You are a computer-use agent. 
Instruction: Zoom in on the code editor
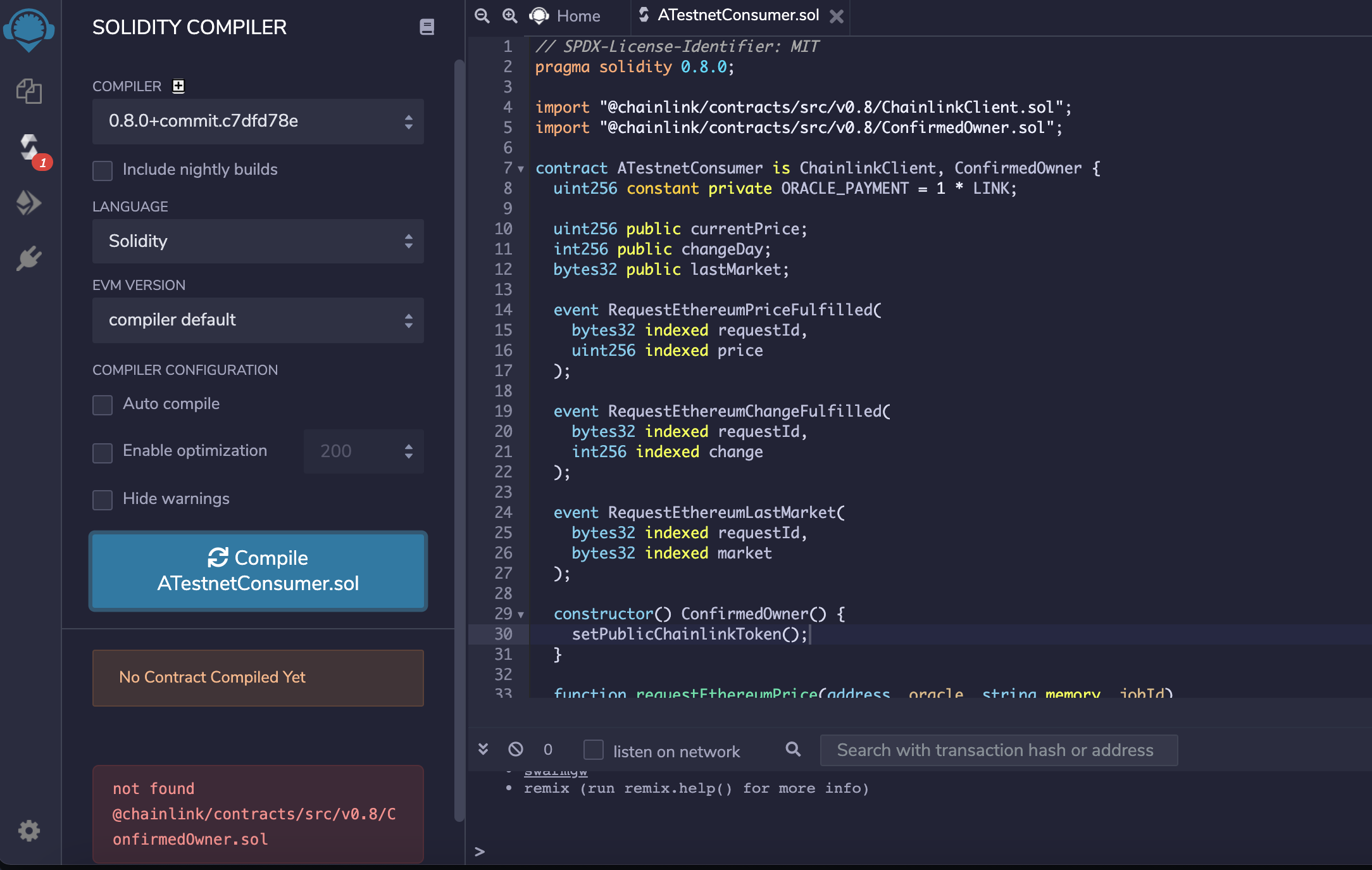coord(510,16)
